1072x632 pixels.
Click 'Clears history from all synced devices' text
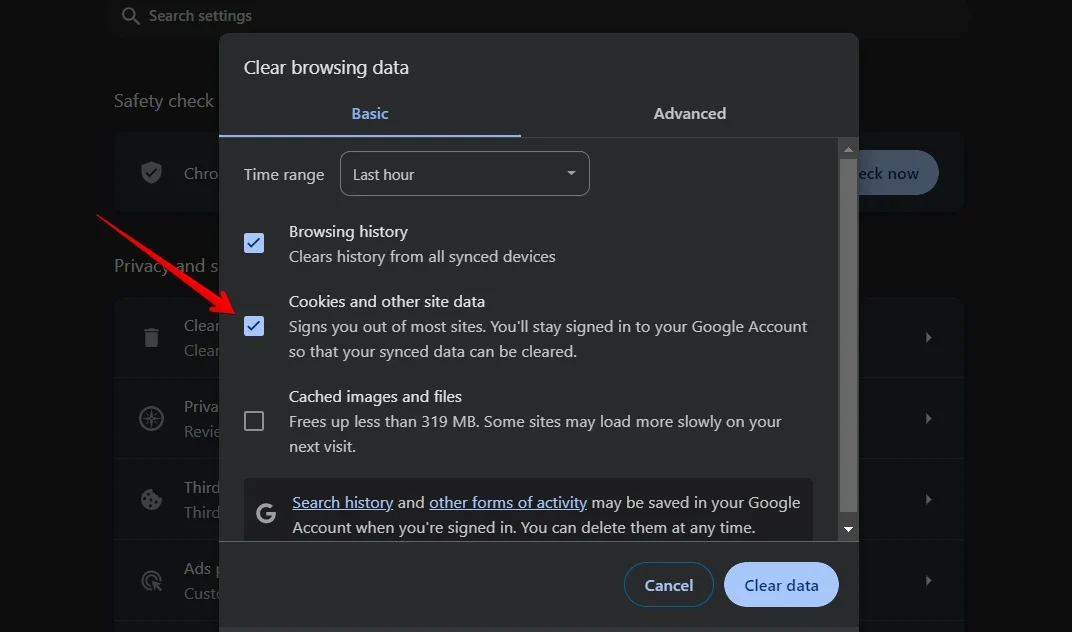422,257
